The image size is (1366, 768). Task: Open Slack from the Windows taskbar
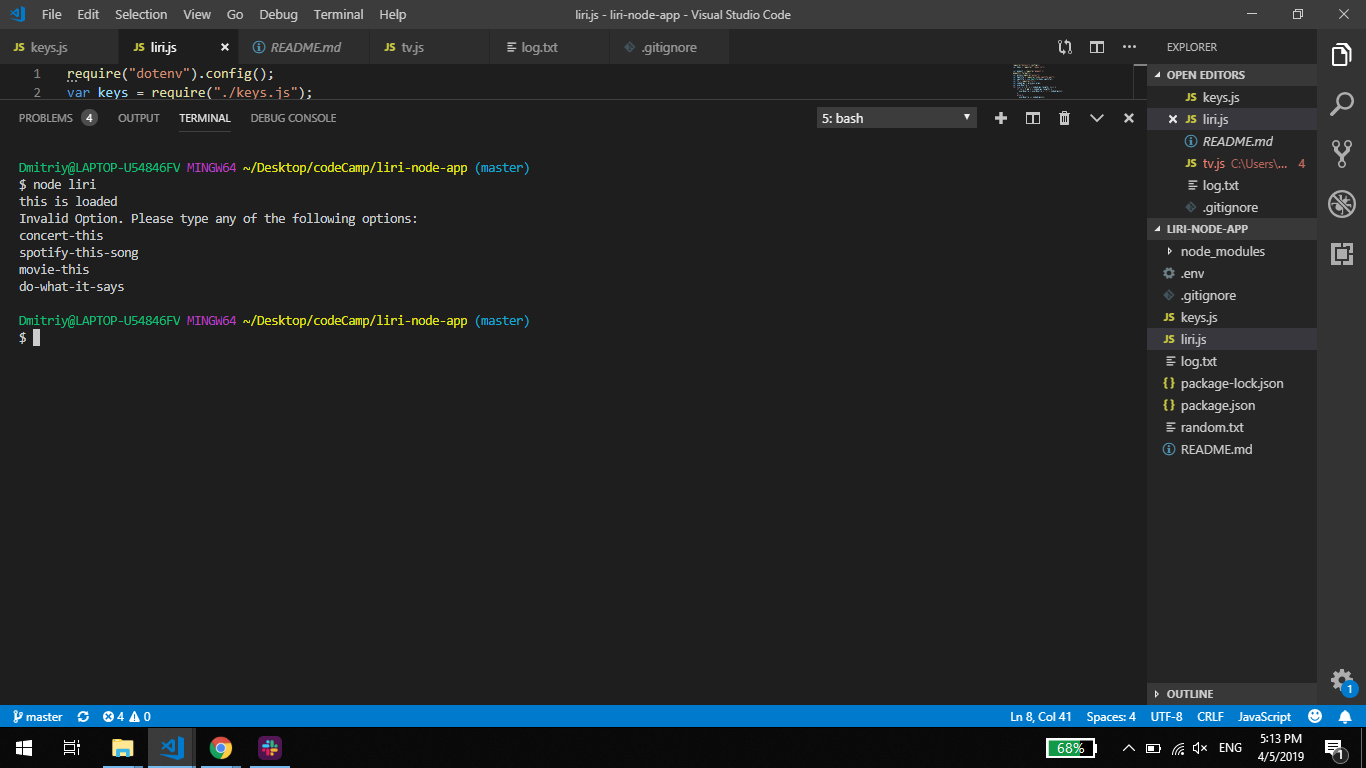click(x=270, y=748)
